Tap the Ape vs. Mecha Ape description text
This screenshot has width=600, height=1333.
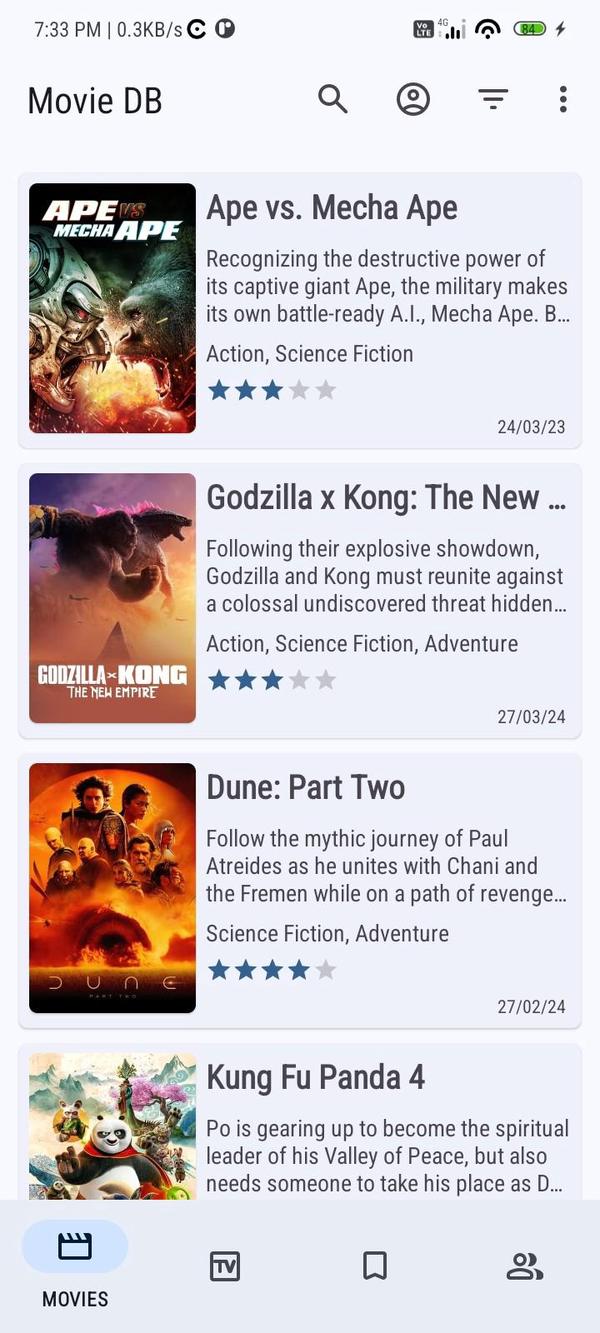click(387, 286)
